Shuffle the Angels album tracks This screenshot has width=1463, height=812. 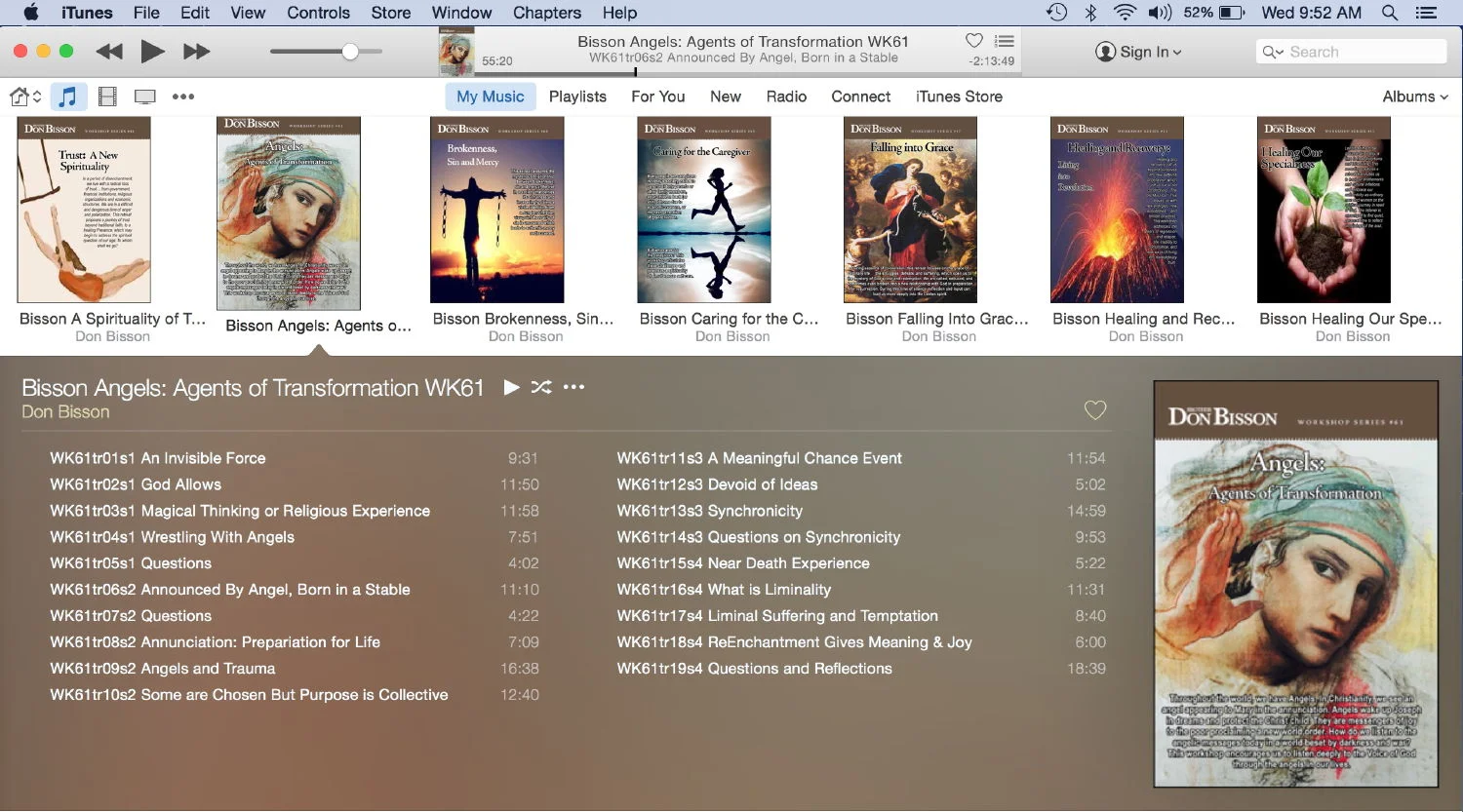point(541,387)
